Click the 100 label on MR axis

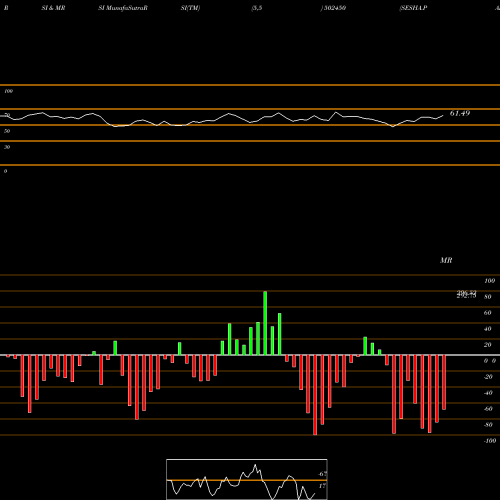489,281
